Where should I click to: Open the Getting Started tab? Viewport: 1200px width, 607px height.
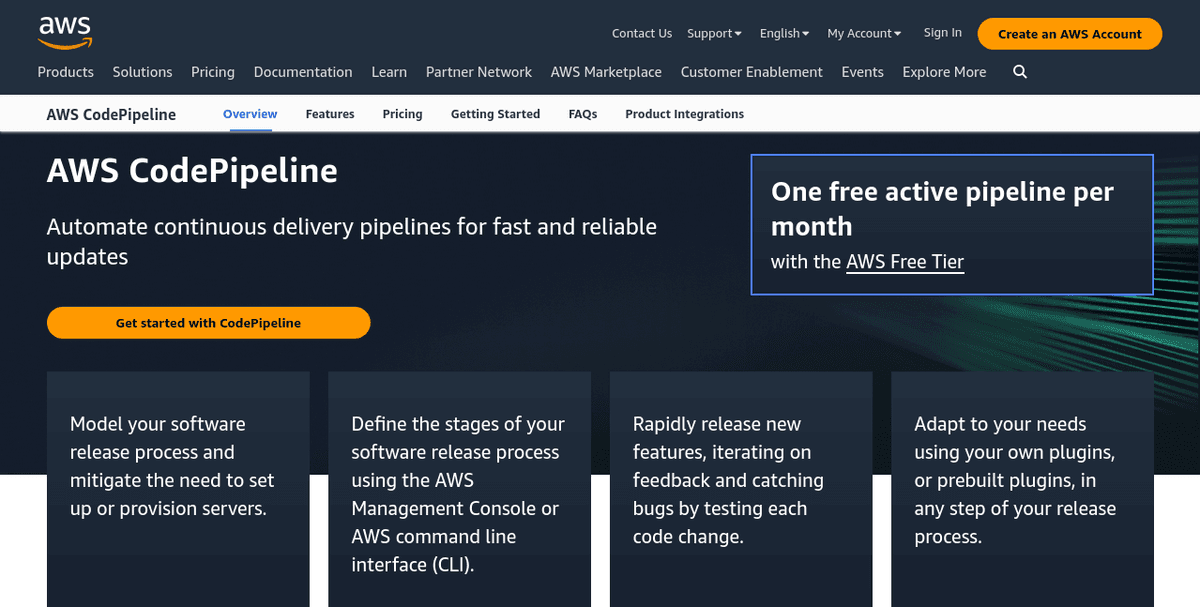pyautogui.click(x=495, y=114)
